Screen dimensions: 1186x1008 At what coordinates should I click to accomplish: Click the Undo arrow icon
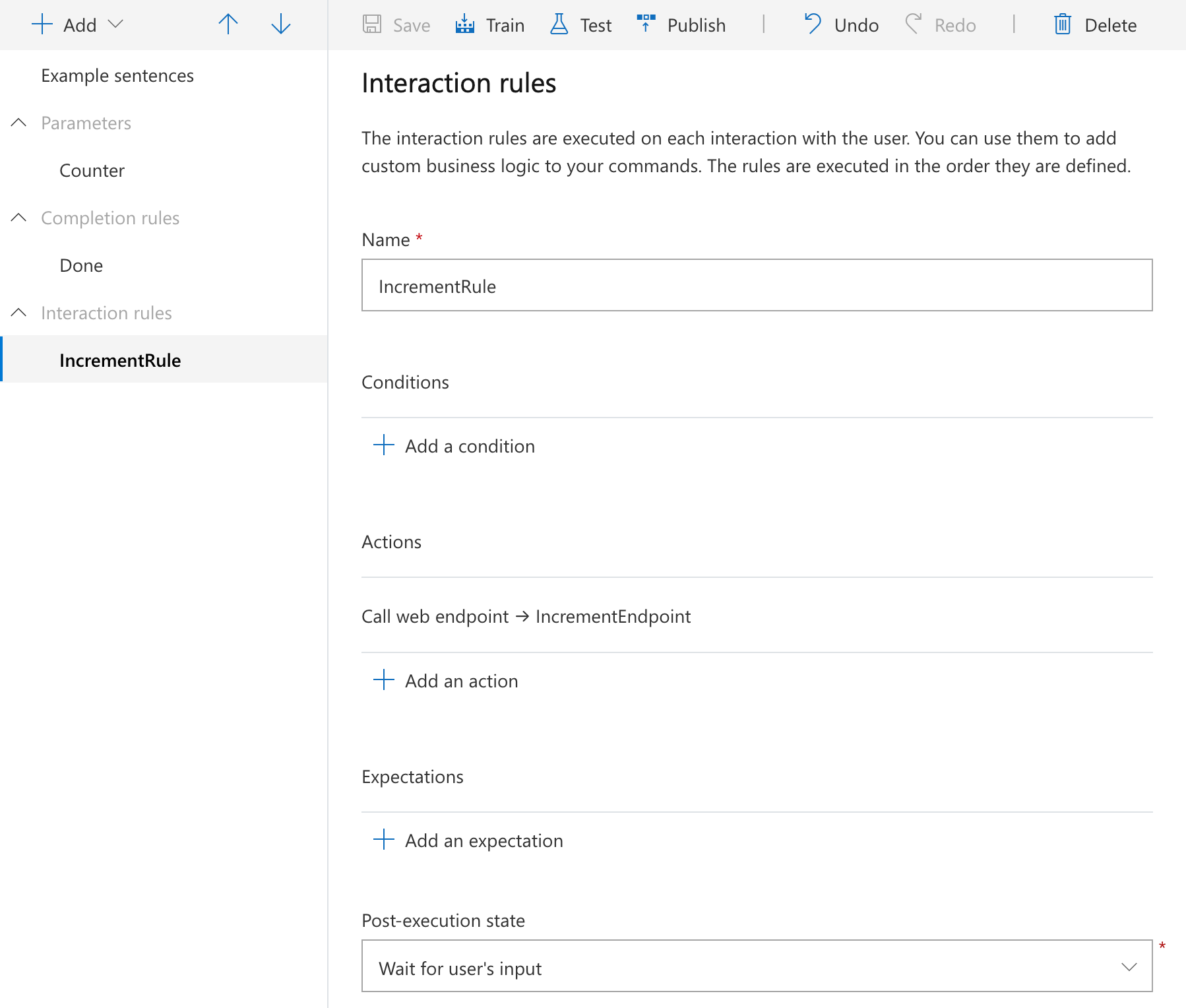coord(813,24)
